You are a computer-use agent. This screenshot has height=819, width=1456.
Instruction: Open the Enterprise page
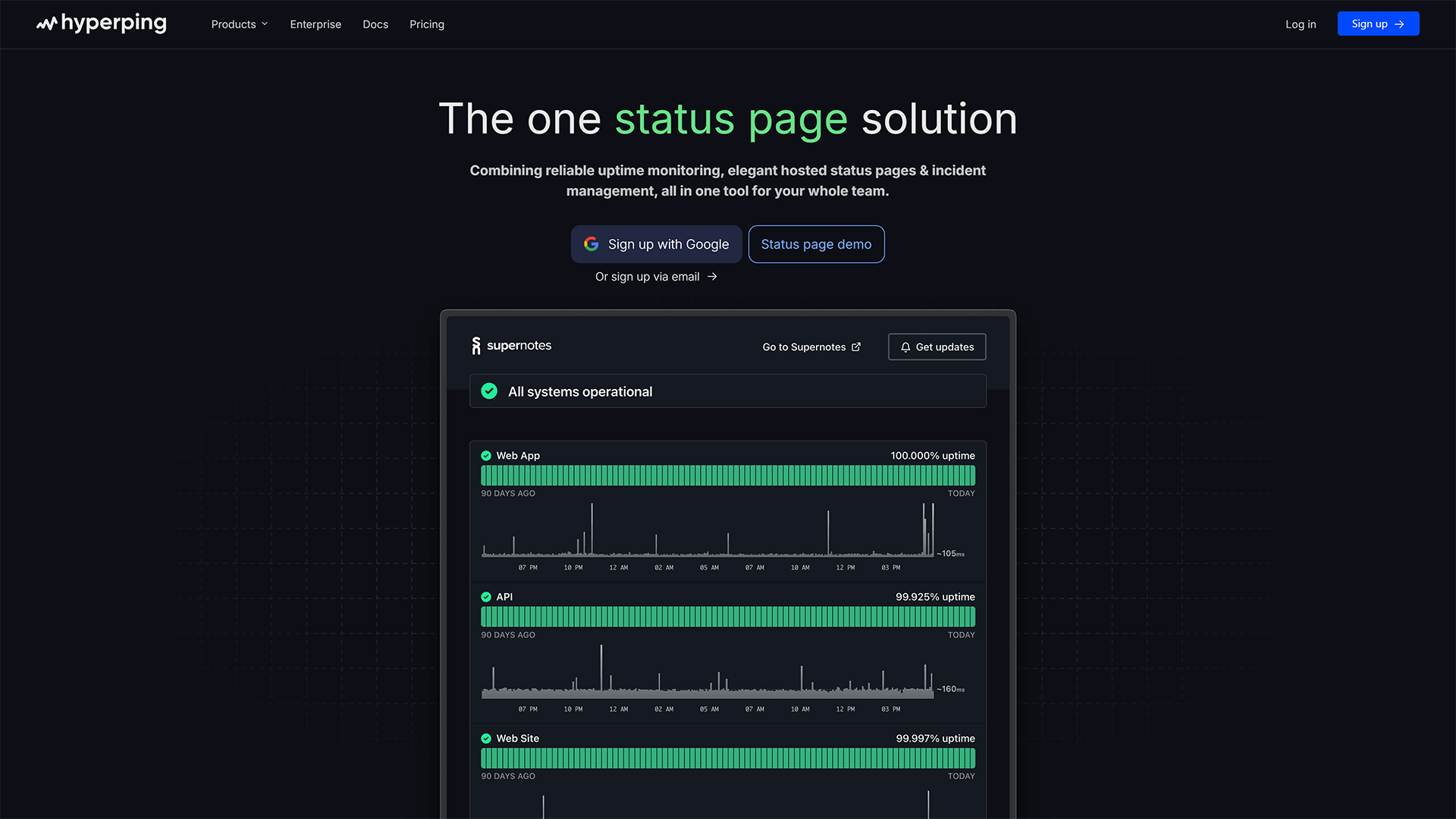[x=315, y=24]
